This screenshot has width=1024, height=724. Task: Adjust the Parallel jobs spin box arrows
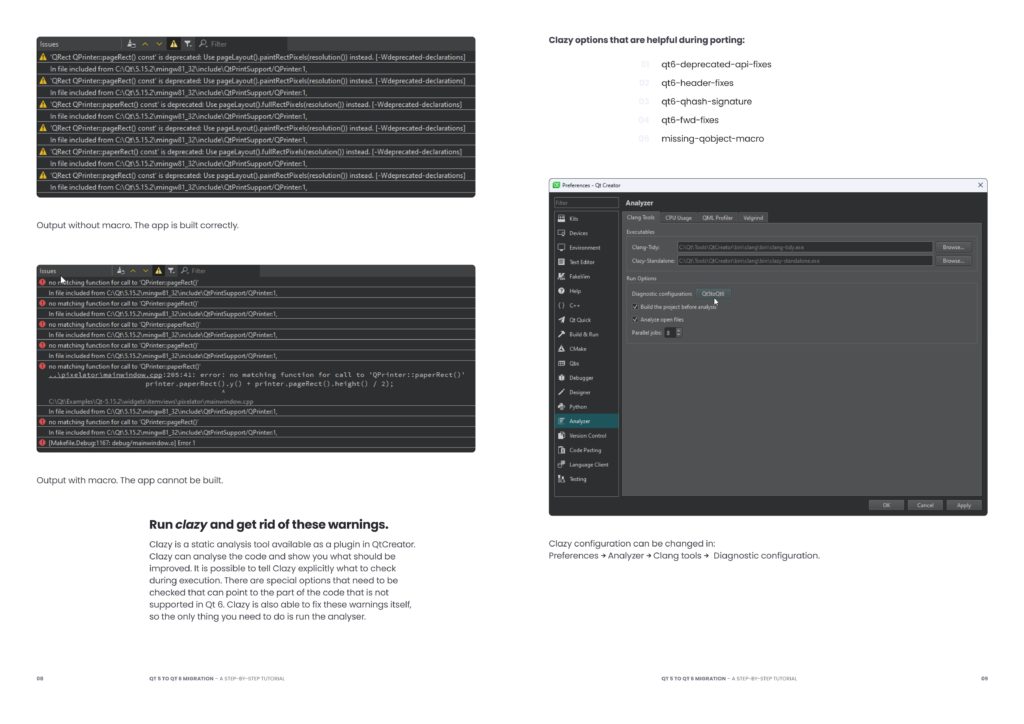pos(679,332)
